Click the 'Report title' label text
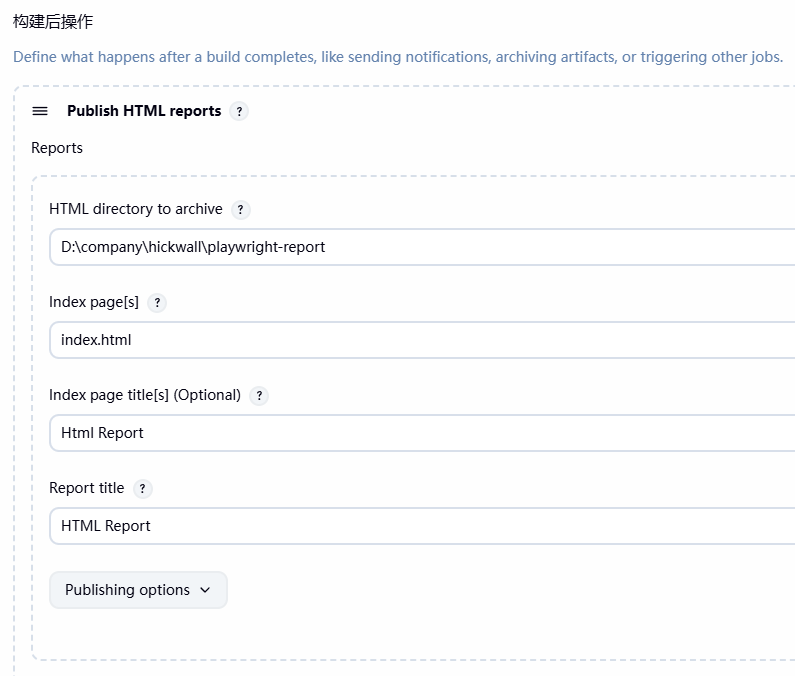Image resolution: width=795 pixels, height=676 pixels. (x=86, y=488)
